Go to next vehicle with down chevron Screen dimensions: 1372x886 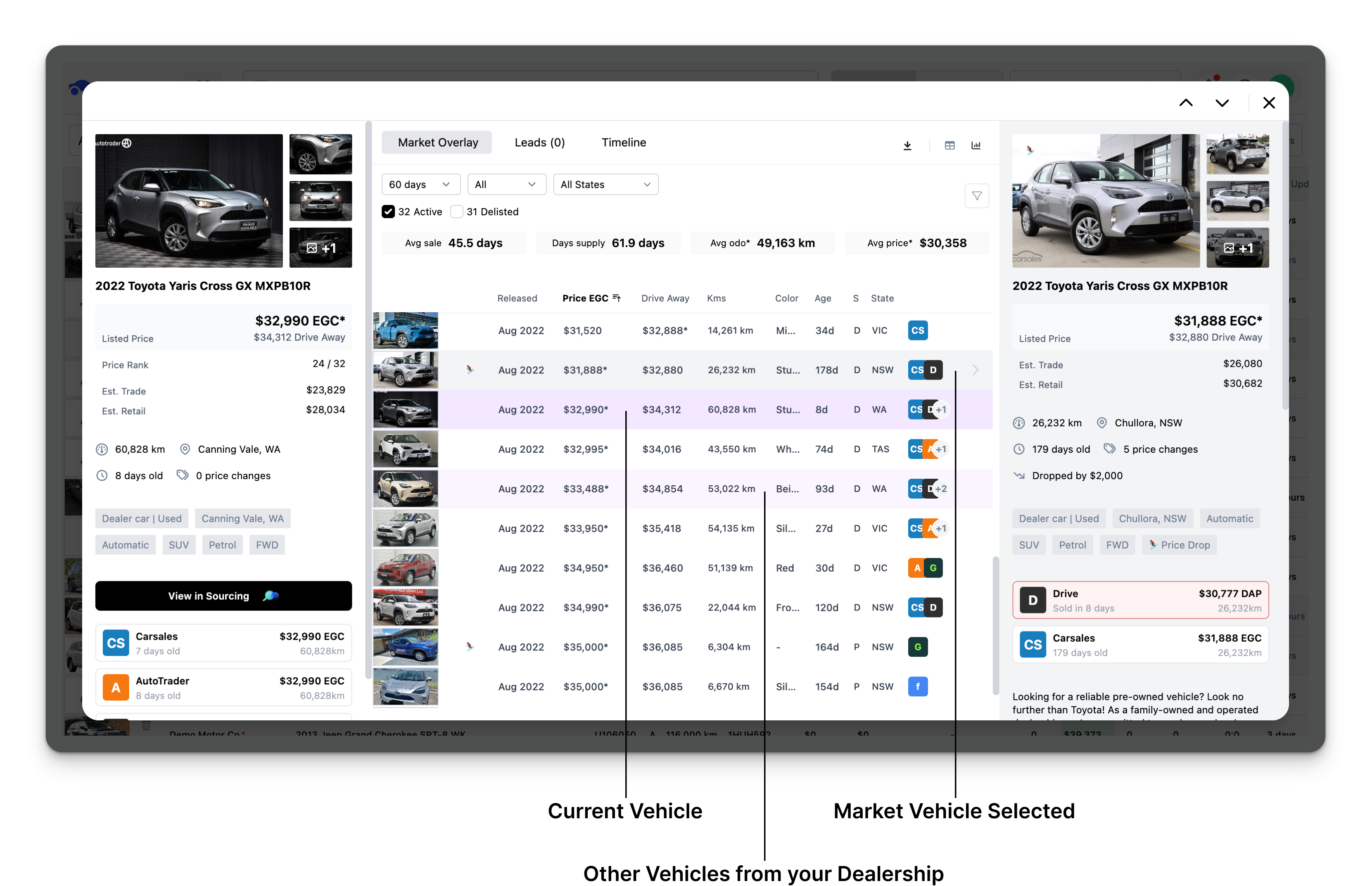pyautogui.click(x=1222, y=103)
